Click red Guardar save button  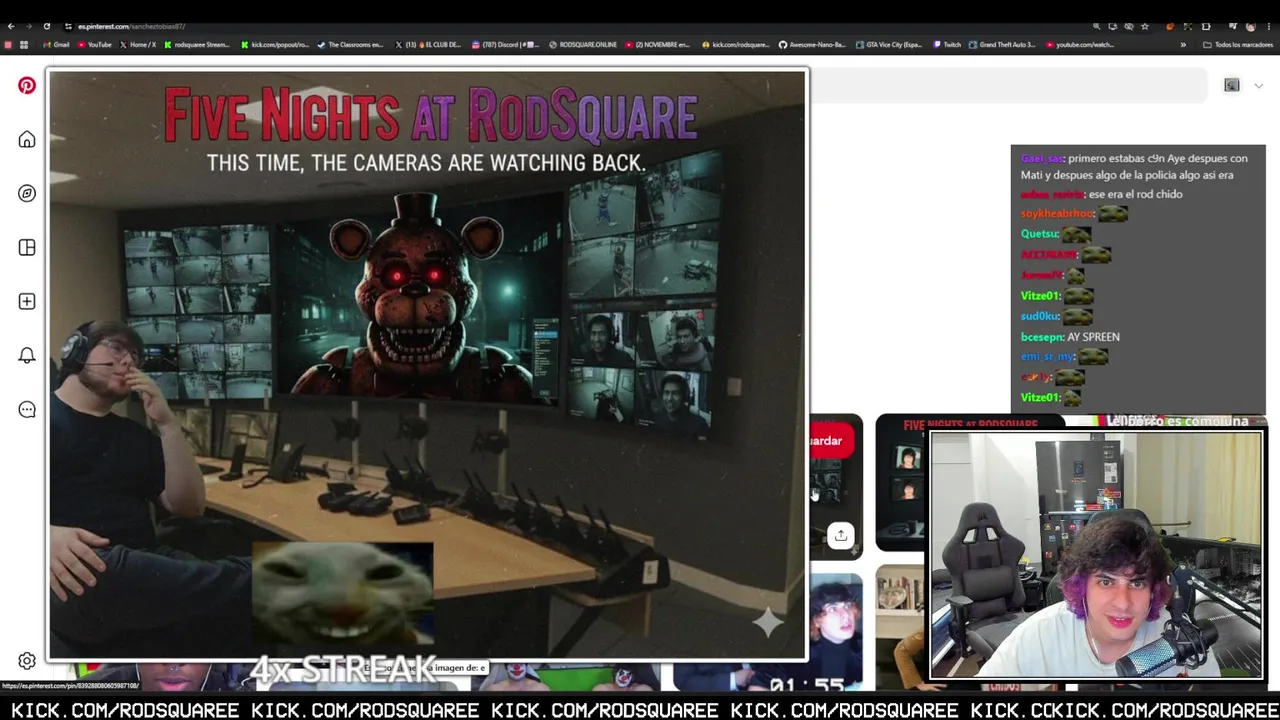(832, 441)
